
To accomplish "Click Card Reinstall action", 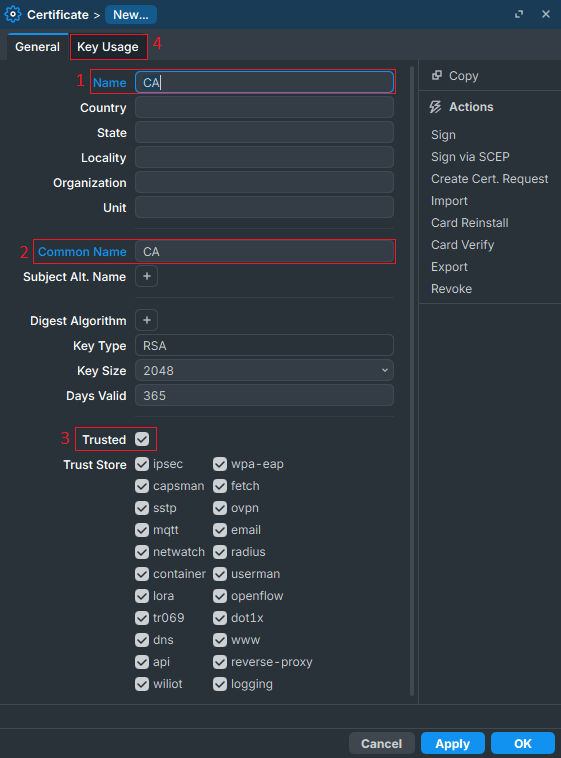I will (x=470, y=223).
